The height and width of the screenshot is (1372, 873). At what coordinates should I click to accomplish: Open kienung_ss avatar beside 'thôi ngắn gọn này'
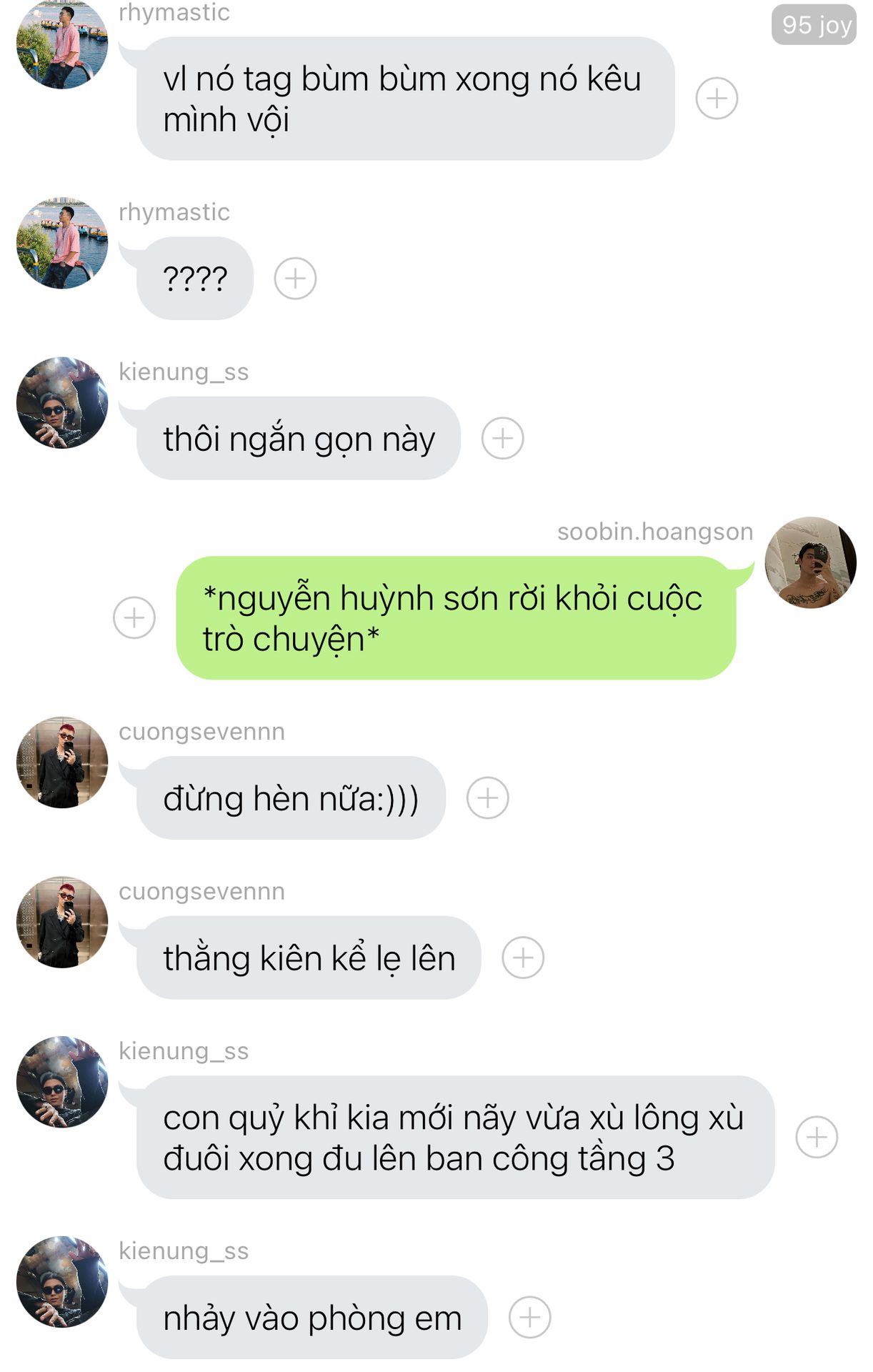[62, 403]
